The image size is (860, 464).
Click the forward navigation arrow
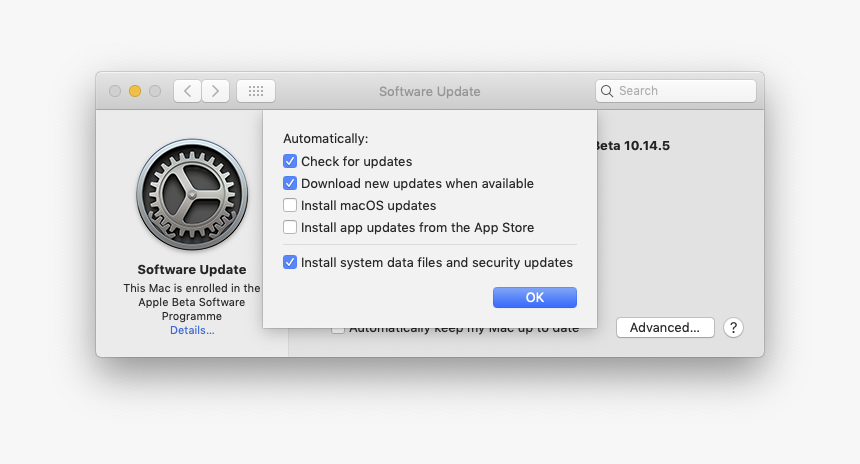pyautogui.click(x=216, y=91)
